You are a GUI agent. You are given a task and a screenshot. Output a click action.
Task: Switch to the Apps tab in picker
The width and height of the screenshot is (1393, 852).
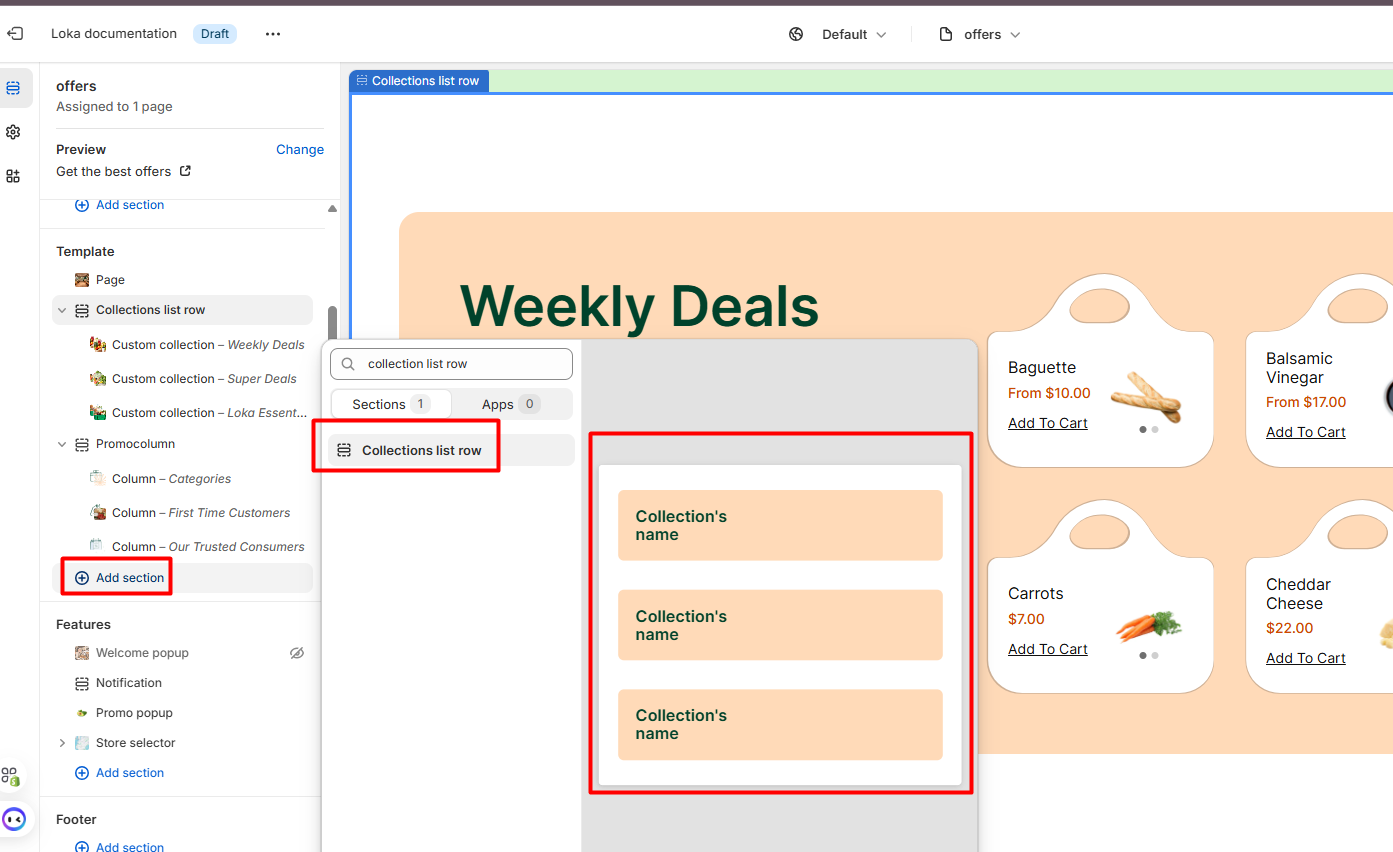[511, 404]
